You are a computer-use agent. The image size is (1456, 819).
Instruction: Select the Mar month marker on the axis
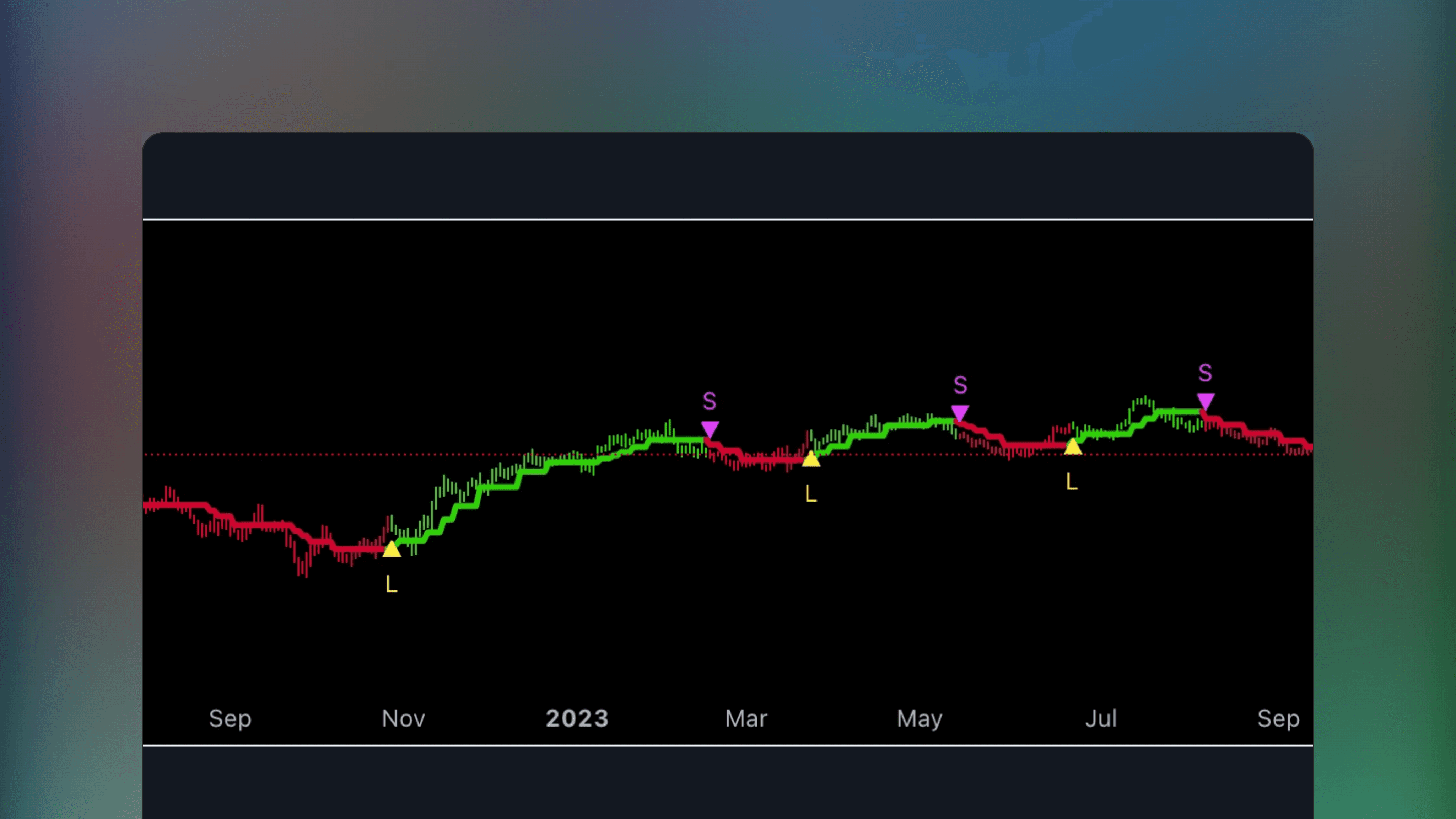coord(746,719)
